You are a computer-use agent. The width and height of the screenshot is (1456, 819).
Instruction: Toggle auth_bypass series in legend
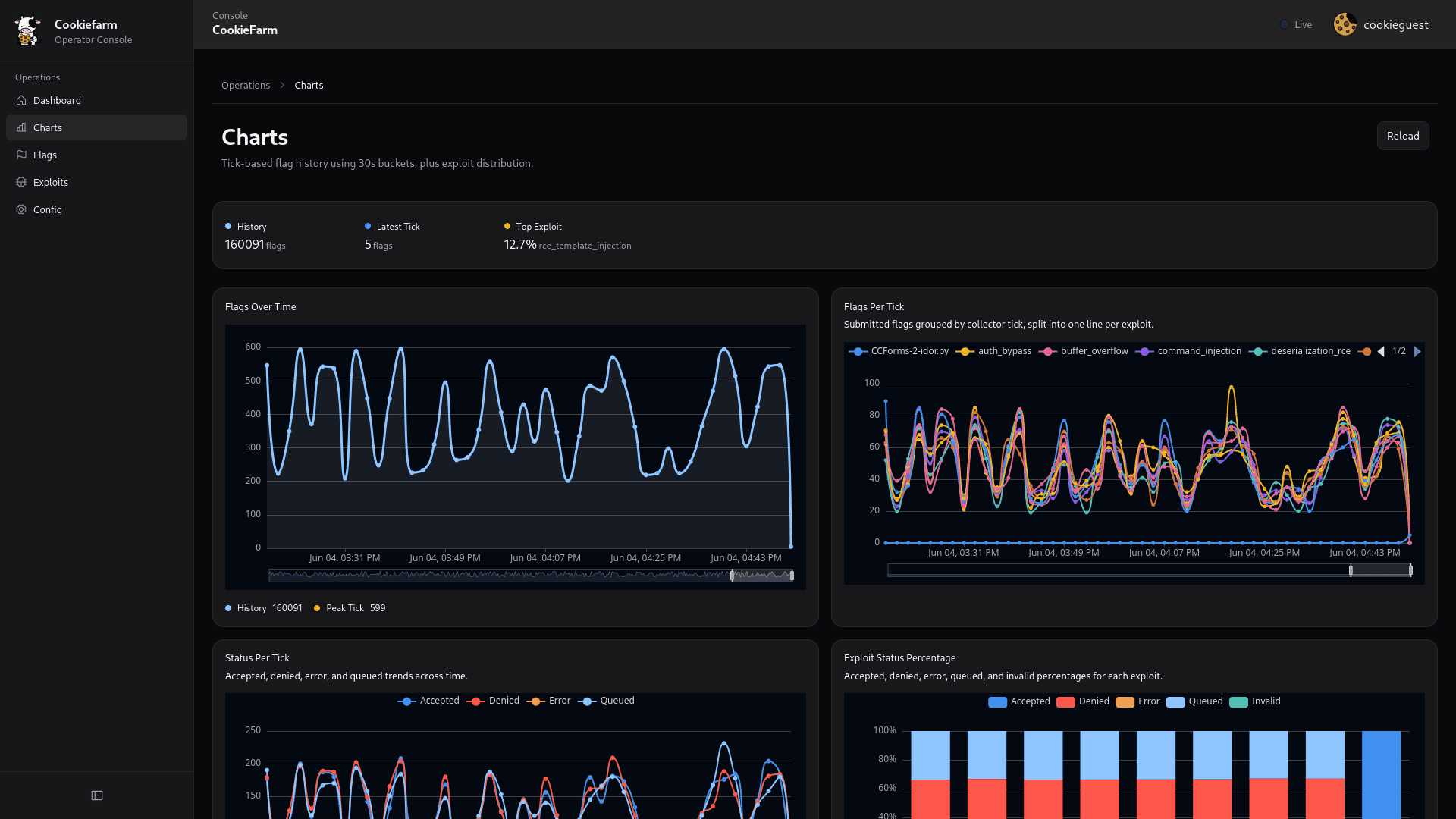click(993, 351)
